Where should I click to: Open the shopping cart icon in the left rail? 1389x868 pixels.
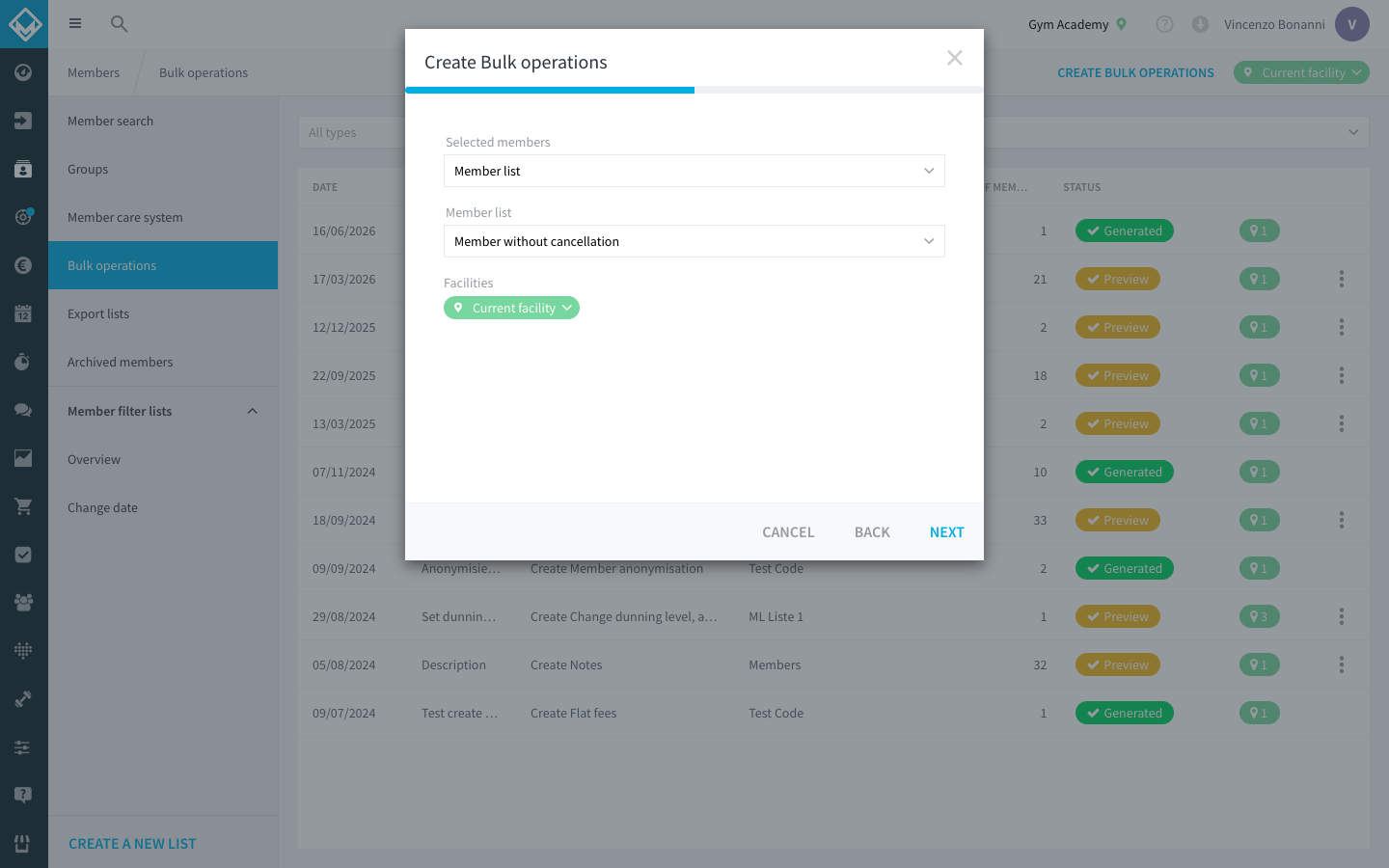23,506
